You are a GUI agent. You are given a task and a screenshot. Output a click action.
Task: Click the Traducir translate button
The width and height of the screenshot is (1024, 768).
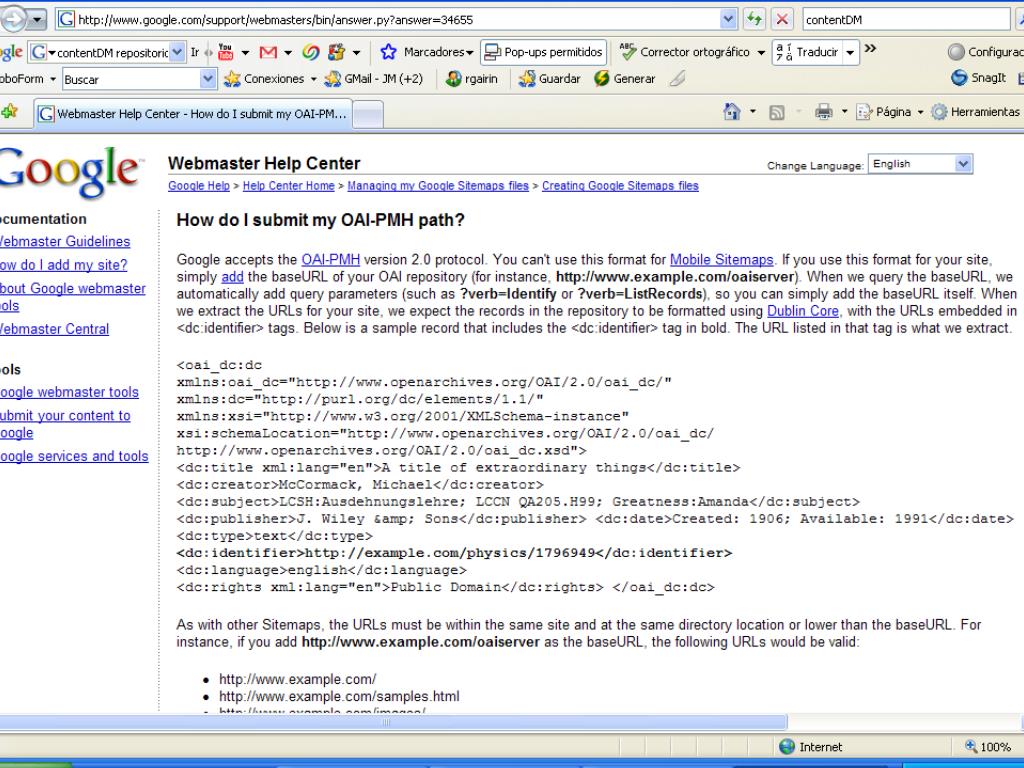[x=807, y=52]
